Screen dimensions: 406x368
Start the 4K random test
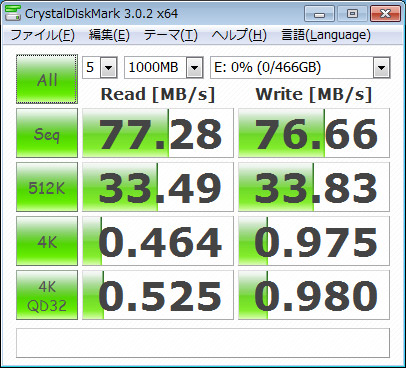pos(47,241)
